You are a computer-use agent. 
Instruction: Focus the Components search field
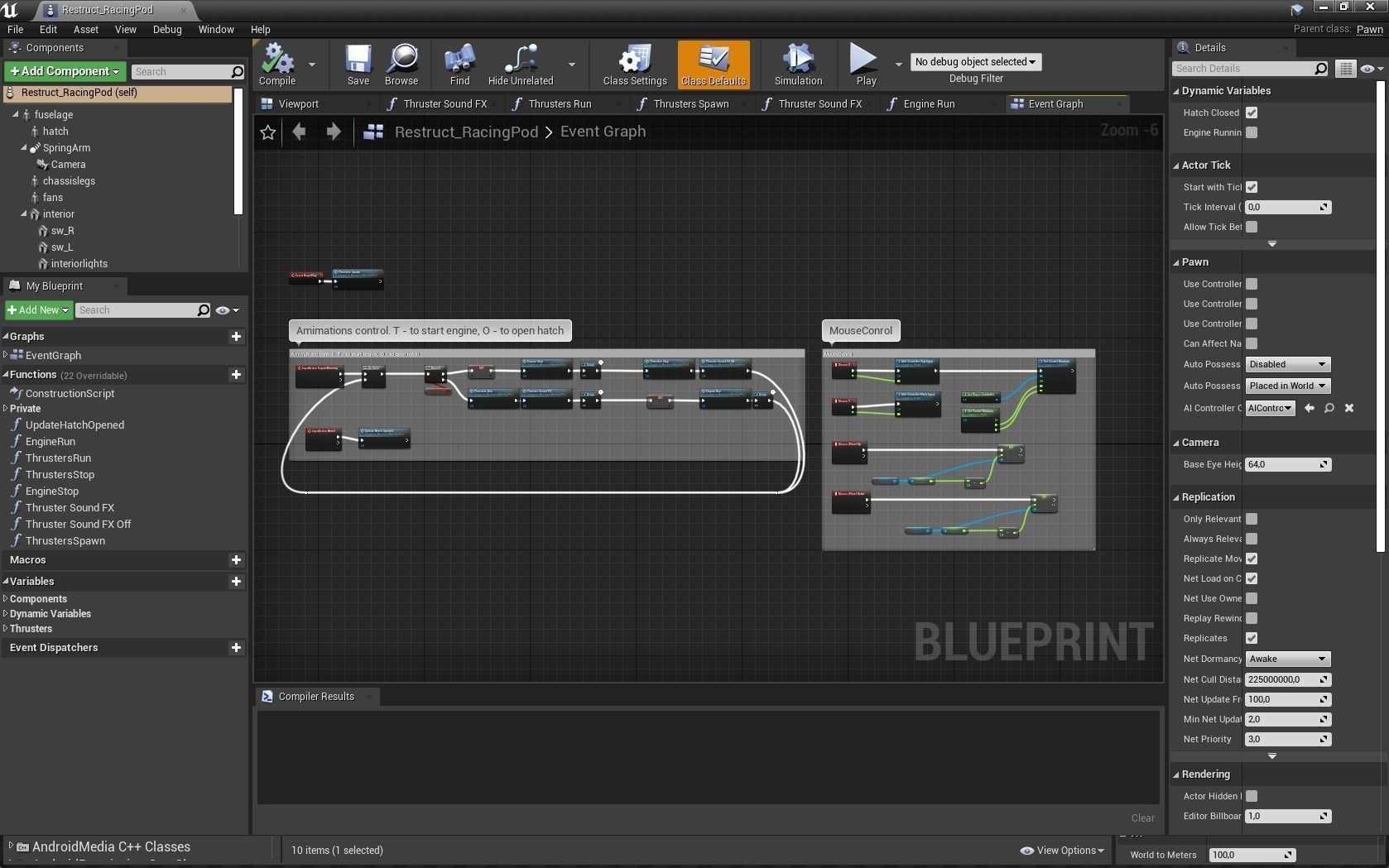point(187,72)
